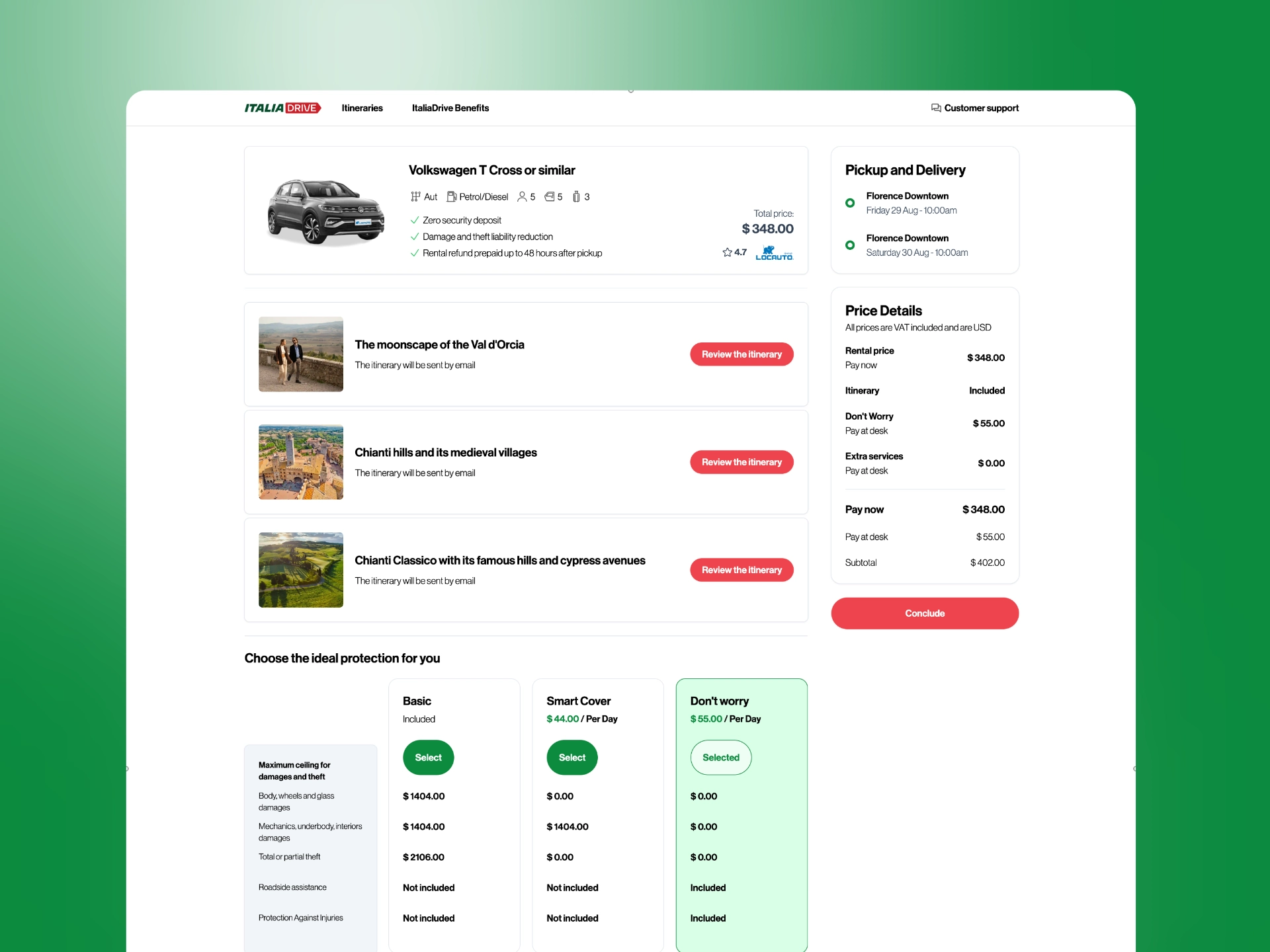Click the ItaliaDrive logo
This screenshot has height=952, width=1270.
point(282,108)
